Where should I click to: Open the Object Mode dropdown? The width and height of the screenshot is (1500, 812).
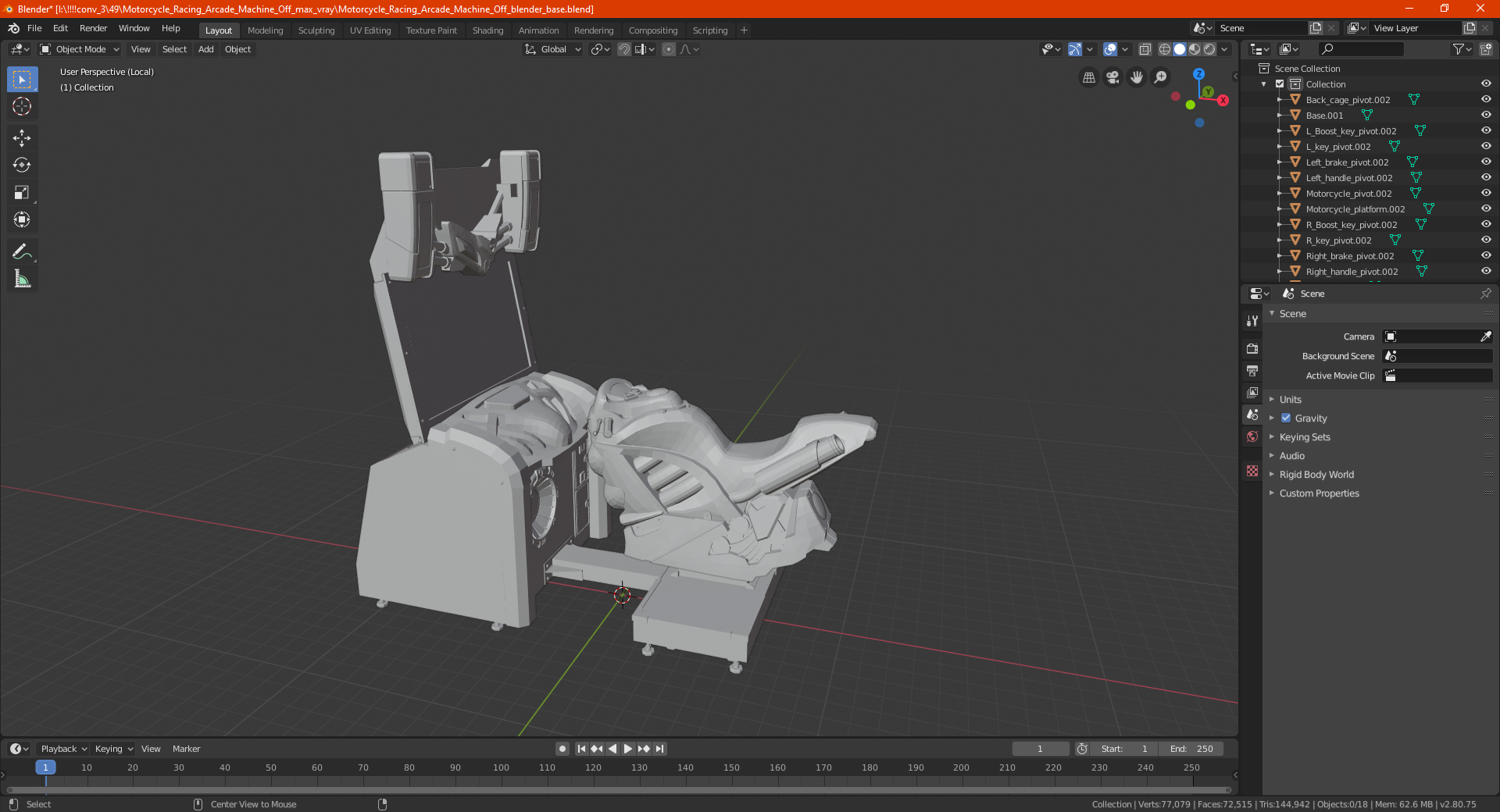click(80, 49)
